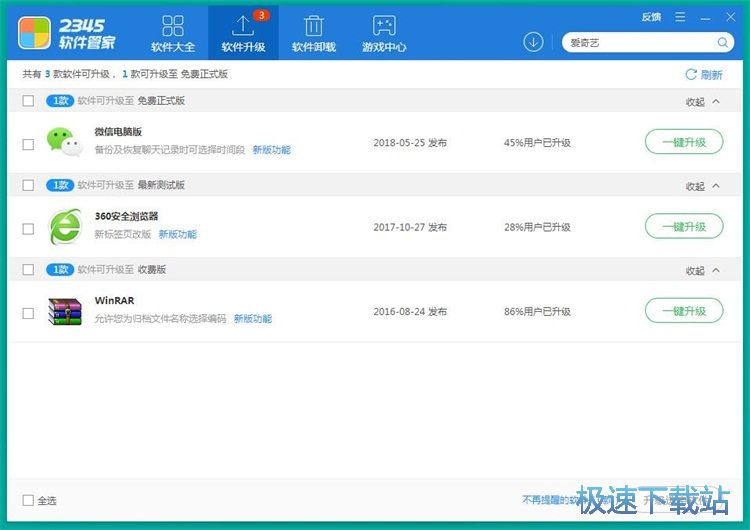The height and width of the screenshot is (530, 750).
Task: Open the 软件卸载 trash tab
Action: pos(314,33)
